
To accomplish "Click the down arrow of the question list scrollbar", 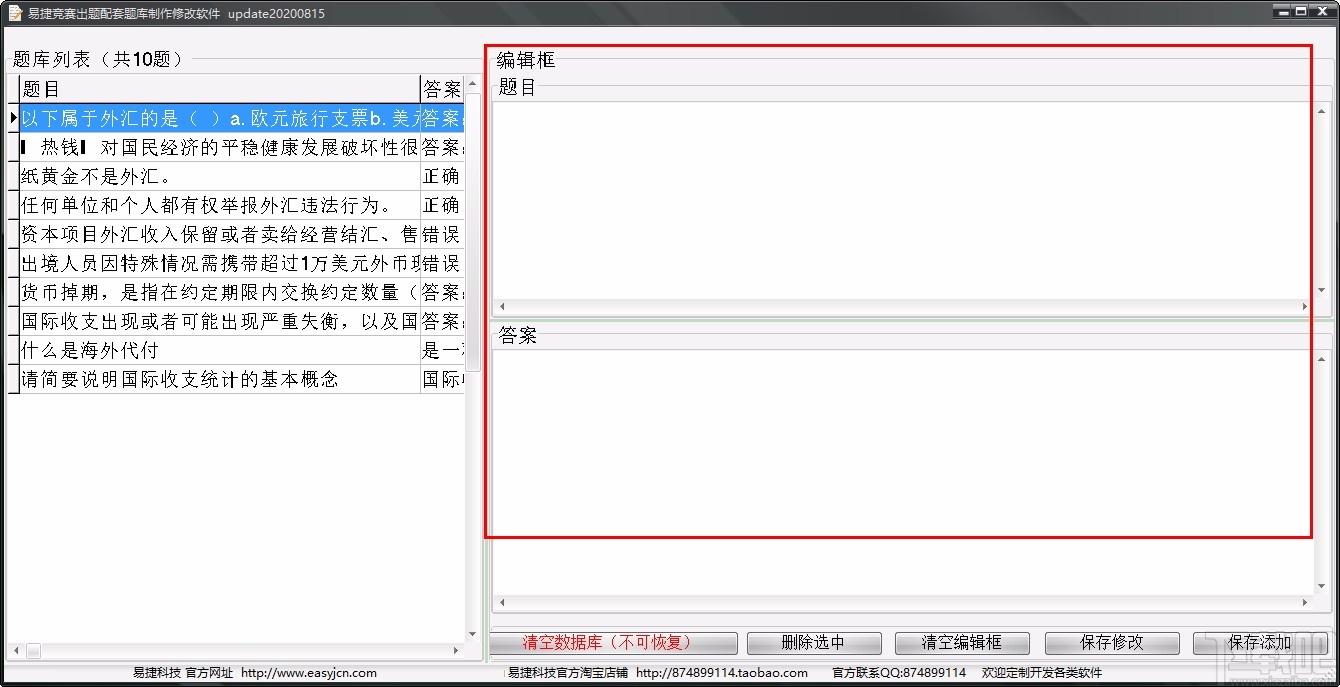I will 472,632.
